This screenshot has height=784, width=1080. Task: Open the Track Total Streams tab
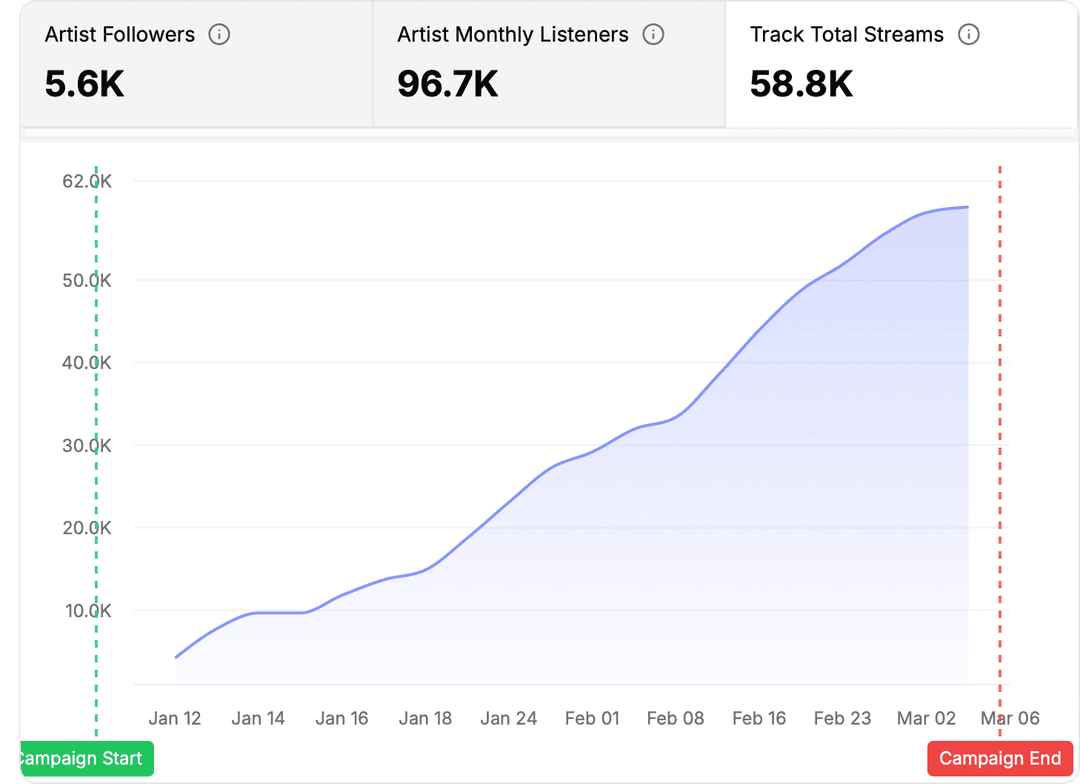pyautogui.click(x=900, y=64)
